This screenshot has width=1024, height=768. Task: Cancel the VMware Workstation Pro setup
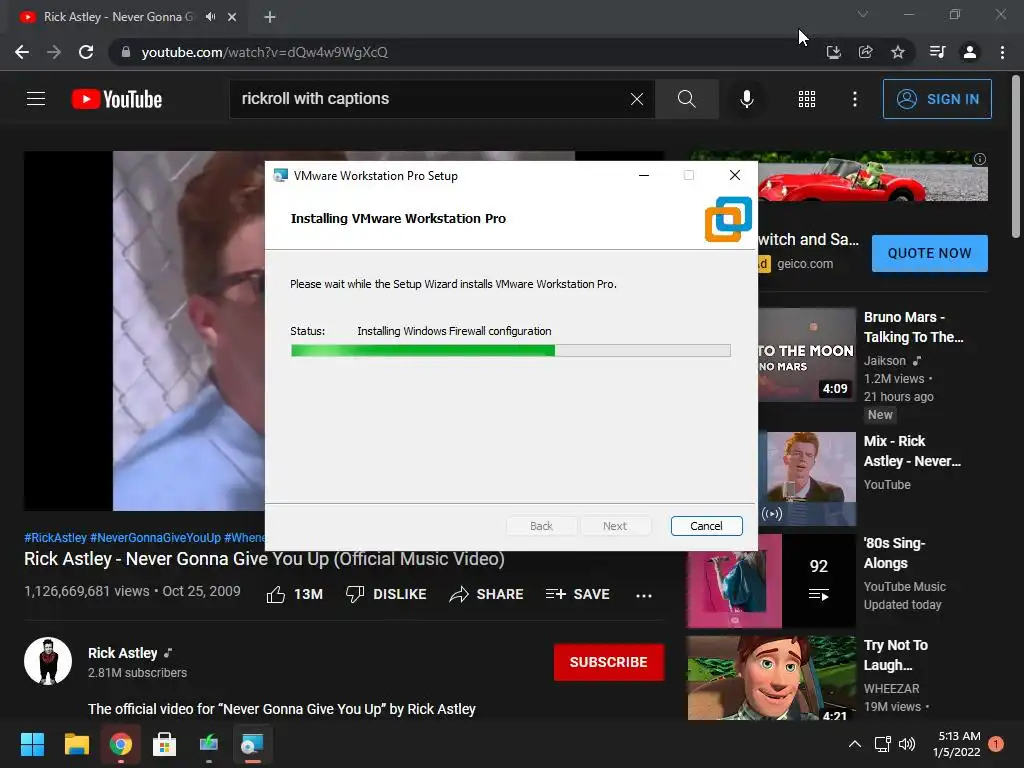(706, 526)
